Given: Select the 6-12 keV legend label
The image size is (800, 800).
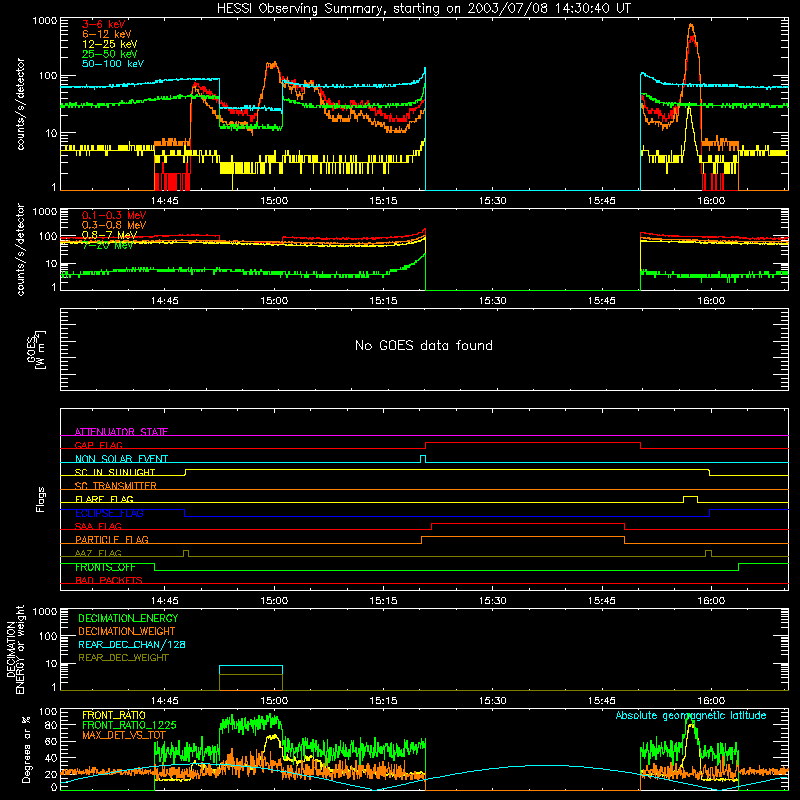Looking at the screenshot, I should [x=107, y=34].
